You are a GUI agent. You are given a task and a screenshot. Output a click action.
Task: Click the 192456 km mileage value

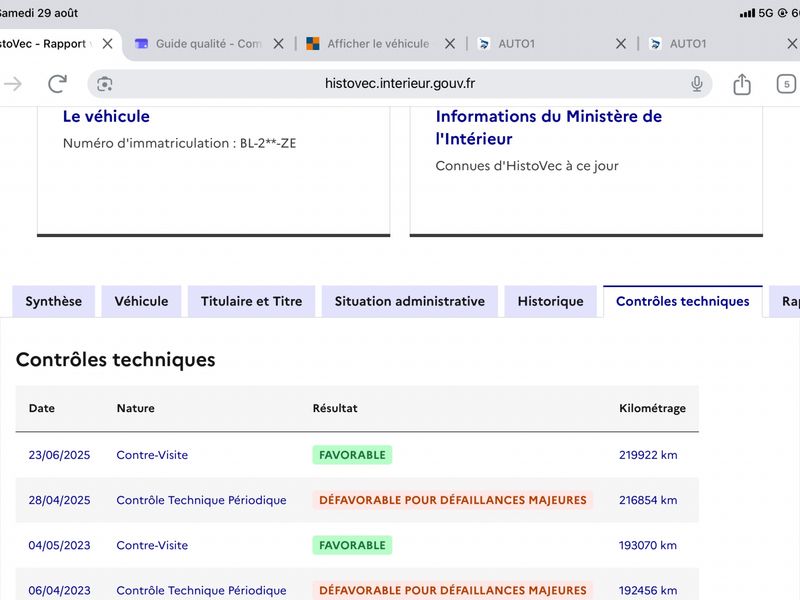coord(648,590)
